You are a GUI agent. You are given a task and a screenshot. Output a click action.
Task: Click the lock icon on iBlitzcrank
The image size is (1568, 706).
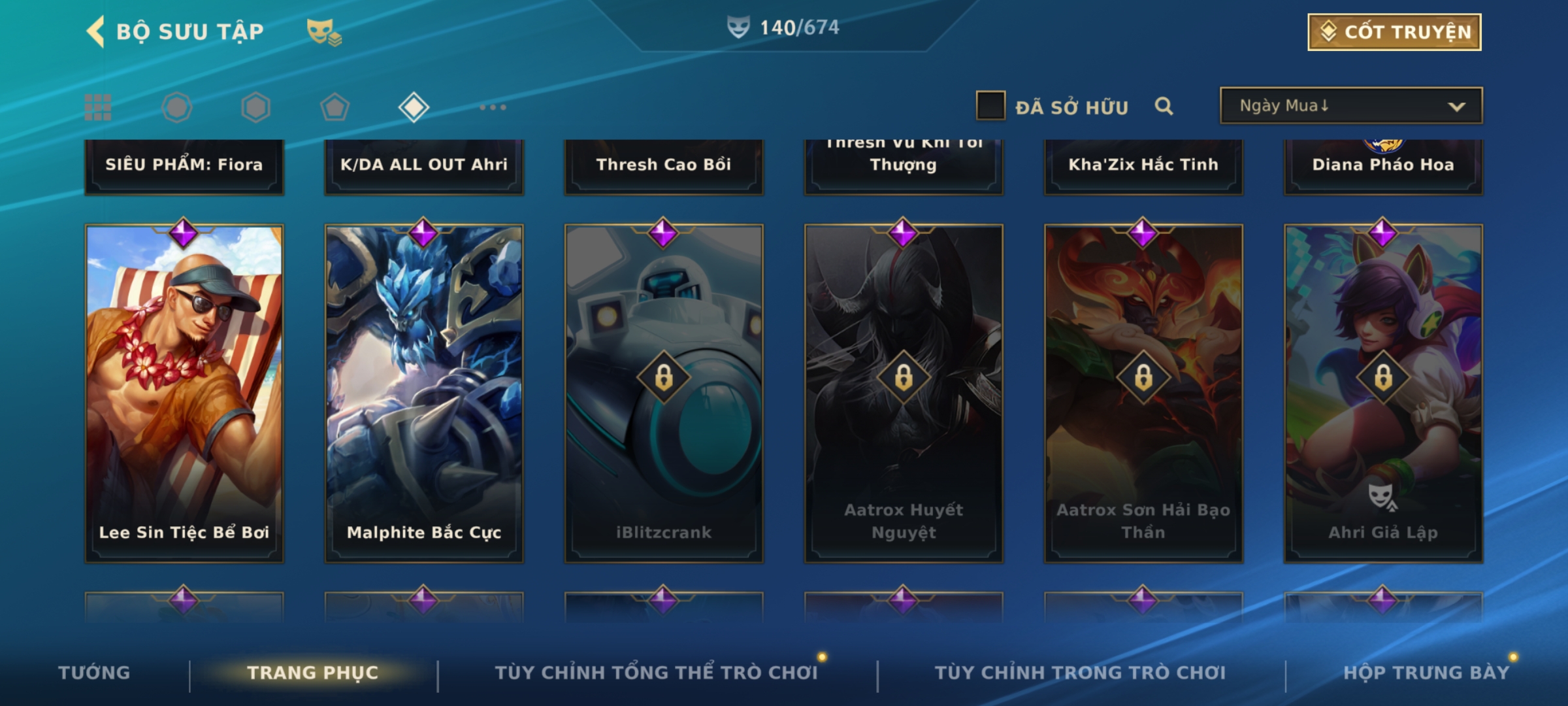click(x=664, y=377)
